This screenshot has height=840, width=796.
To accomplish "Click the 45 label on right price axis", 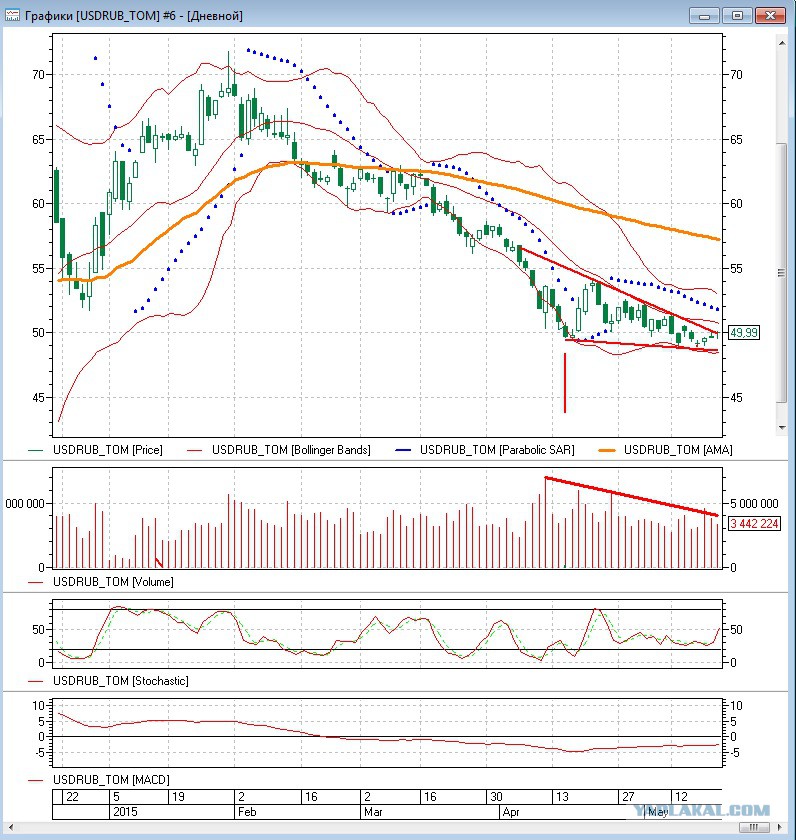I will click(x=737, y=398).
